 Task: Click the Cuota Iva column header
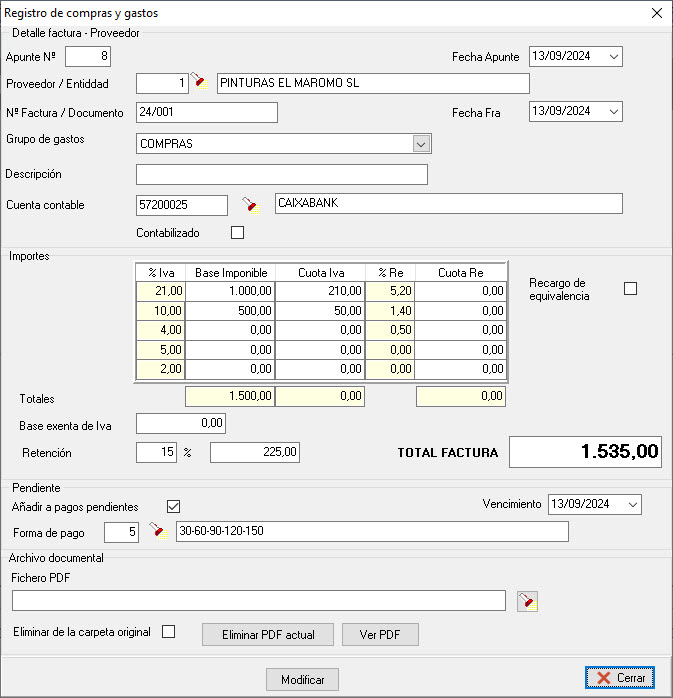[320, 272]
